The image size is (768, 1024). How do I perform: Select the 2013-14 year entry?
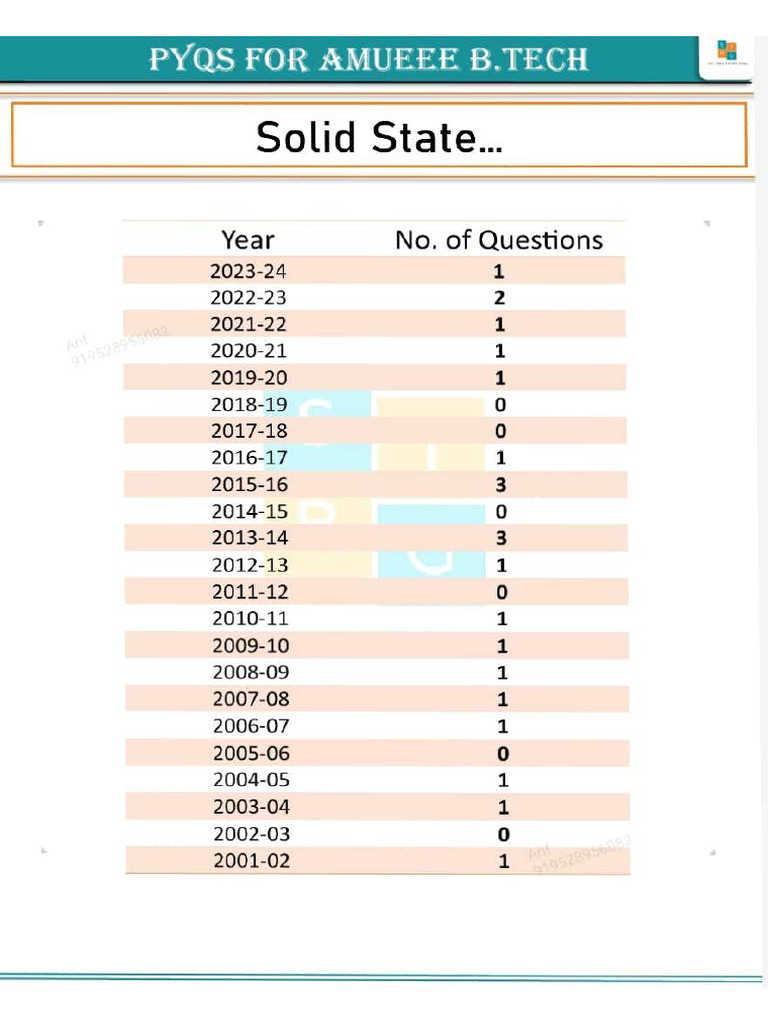249,538
